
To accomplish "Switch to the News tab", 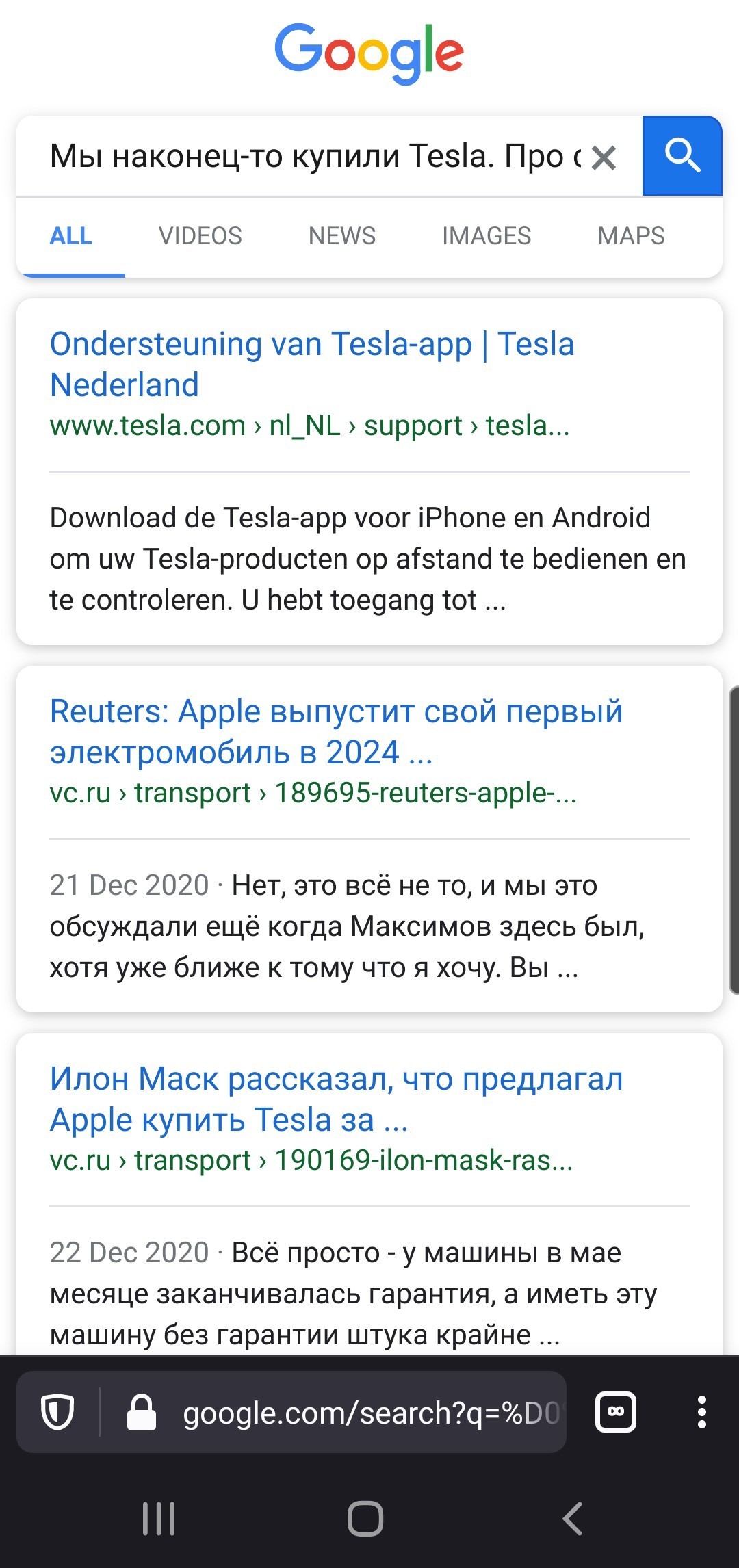I will point(342,236).
